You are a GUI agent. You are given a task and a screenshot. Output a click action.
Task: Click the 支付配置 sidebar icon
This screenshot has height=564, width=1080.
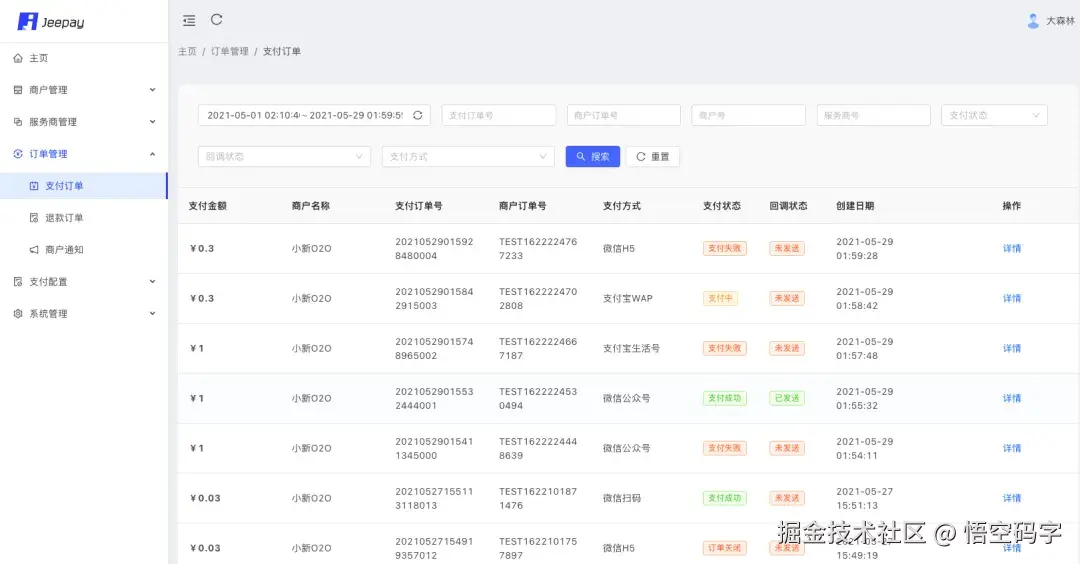coord(18,282)
